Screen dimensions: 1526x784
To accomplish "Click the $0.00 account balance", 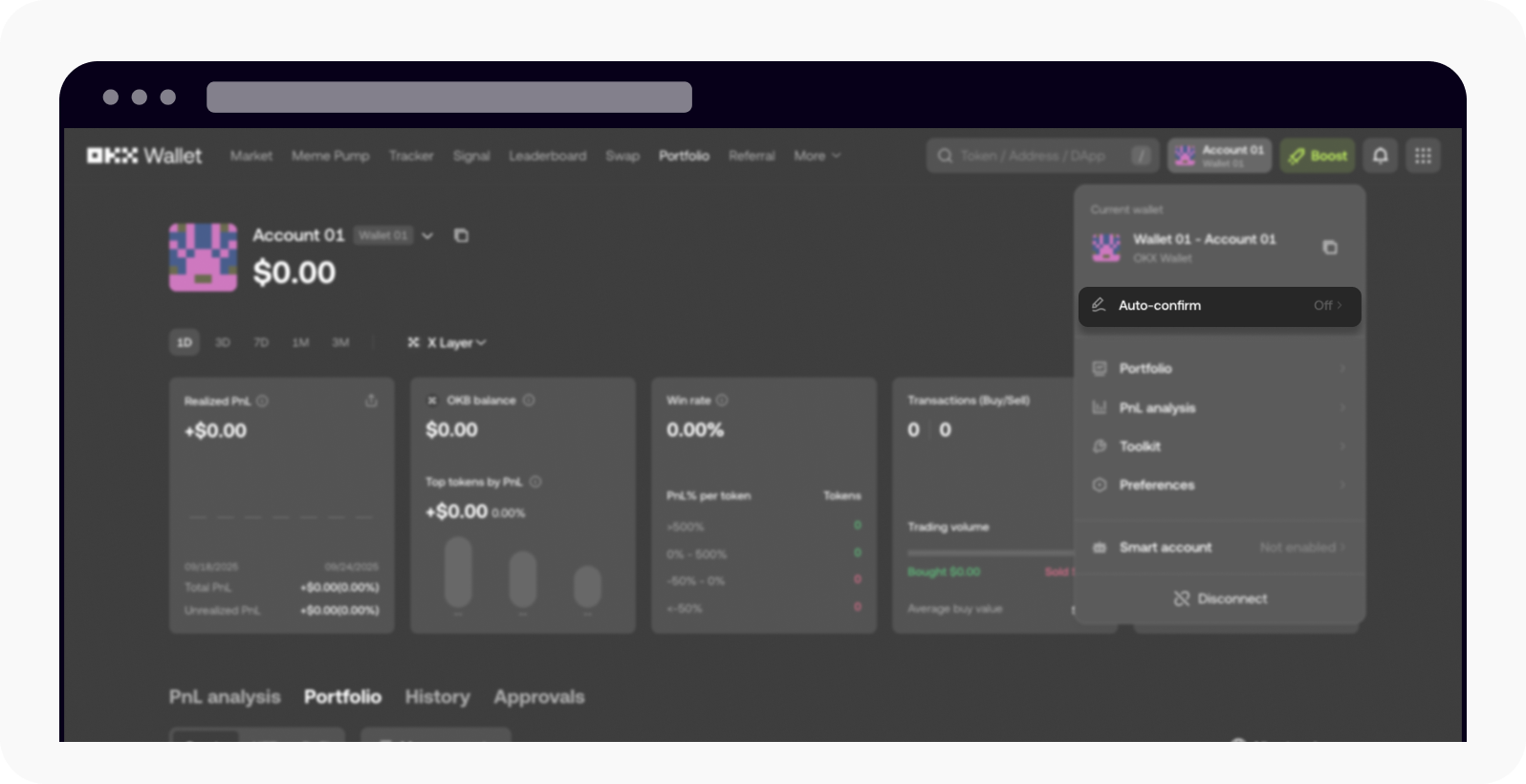I will pos(294,273).
